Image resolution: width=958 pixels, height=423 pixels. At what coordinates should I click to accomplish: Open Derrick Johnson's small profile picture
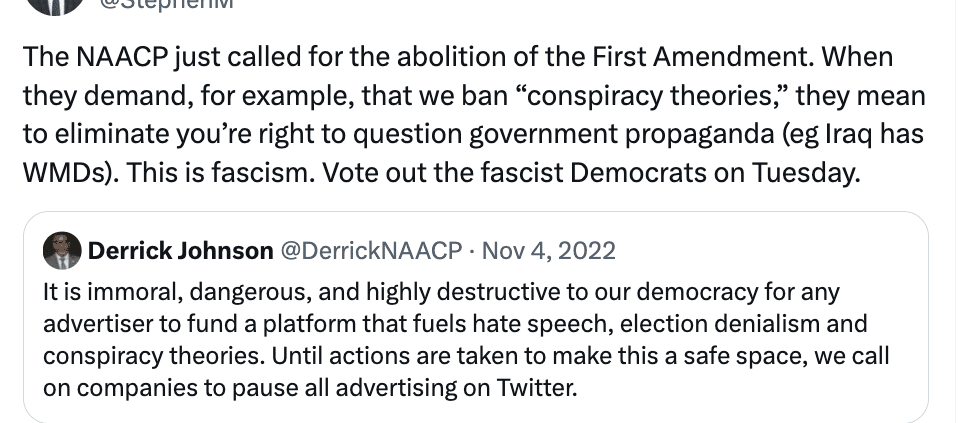pyautogui.click(x=62, y=250)
